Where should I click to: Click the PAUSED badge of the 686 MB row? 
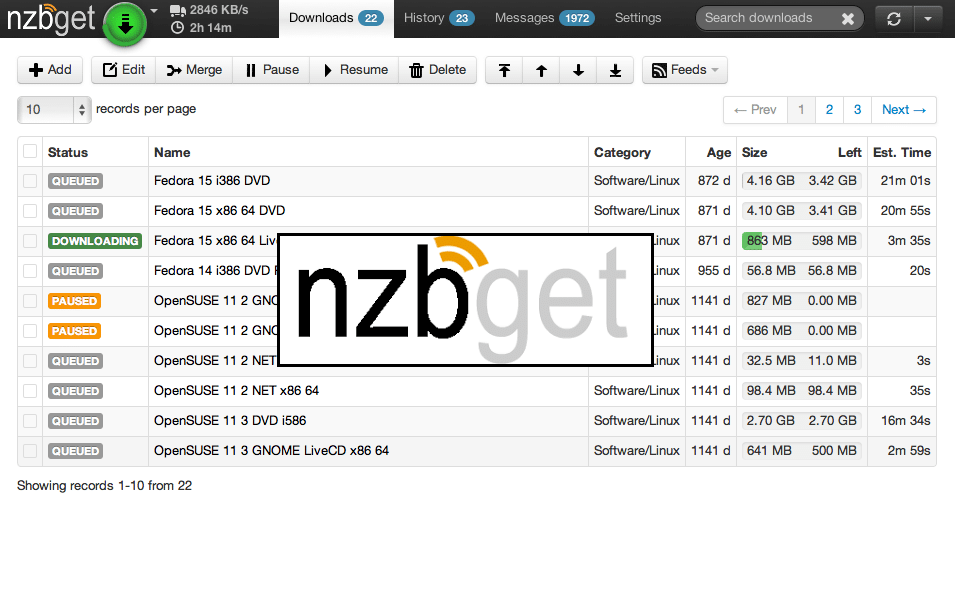[x=74, y=331]
